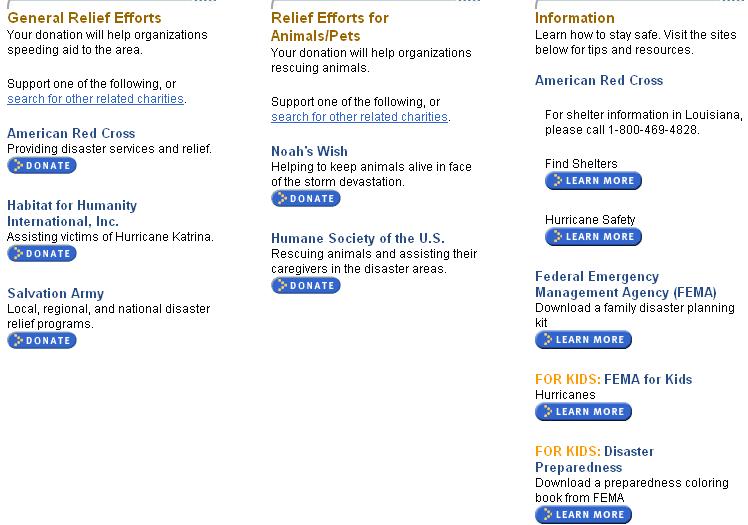Open Habitat for Humanity International heading

tap(72, 213)
